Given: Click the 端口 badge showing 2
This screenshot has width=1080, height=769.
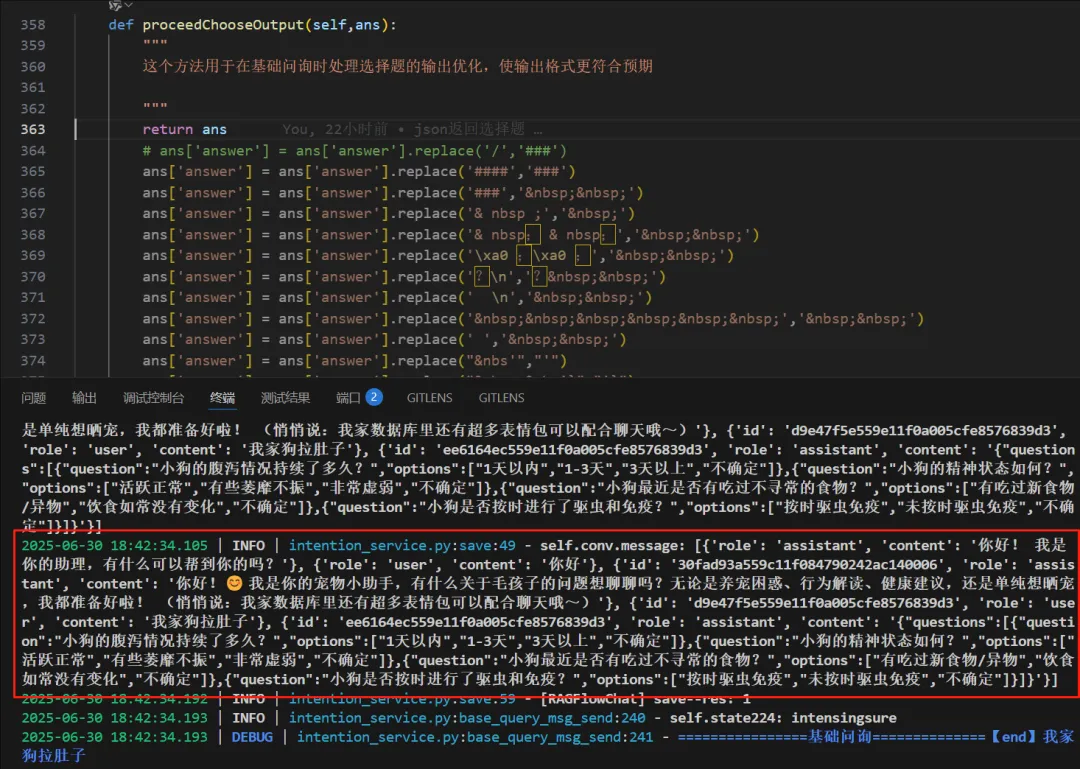Looking at the screenshot, I should (x=374, y=397).
